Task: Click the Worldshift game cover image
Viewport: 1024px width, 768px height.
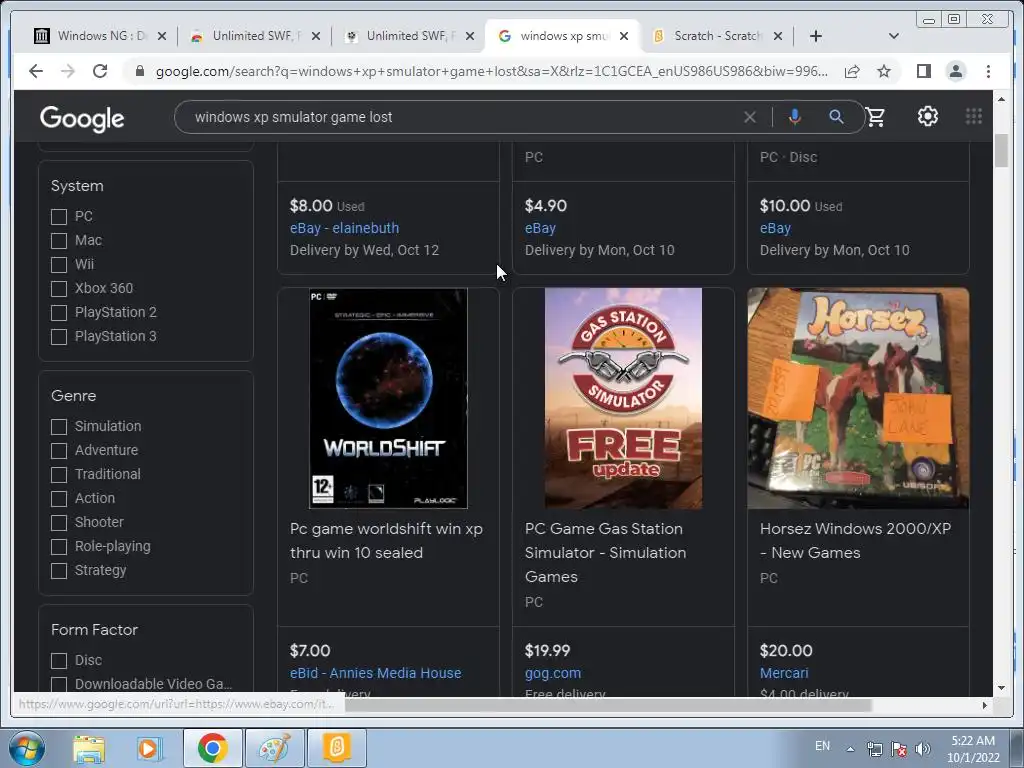Action: click(388, 398)
